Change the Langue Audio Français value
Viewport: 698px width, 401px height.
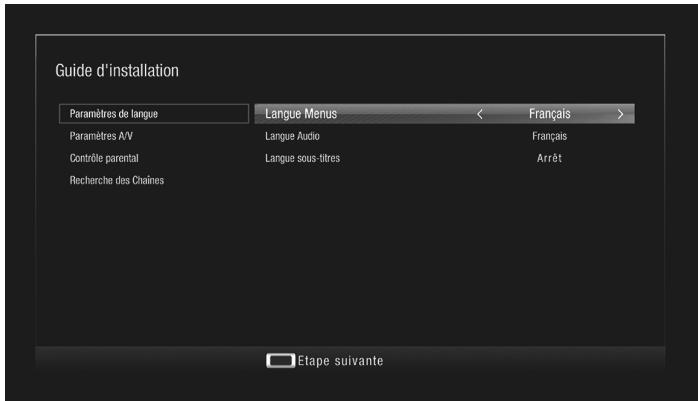(549, 136)
